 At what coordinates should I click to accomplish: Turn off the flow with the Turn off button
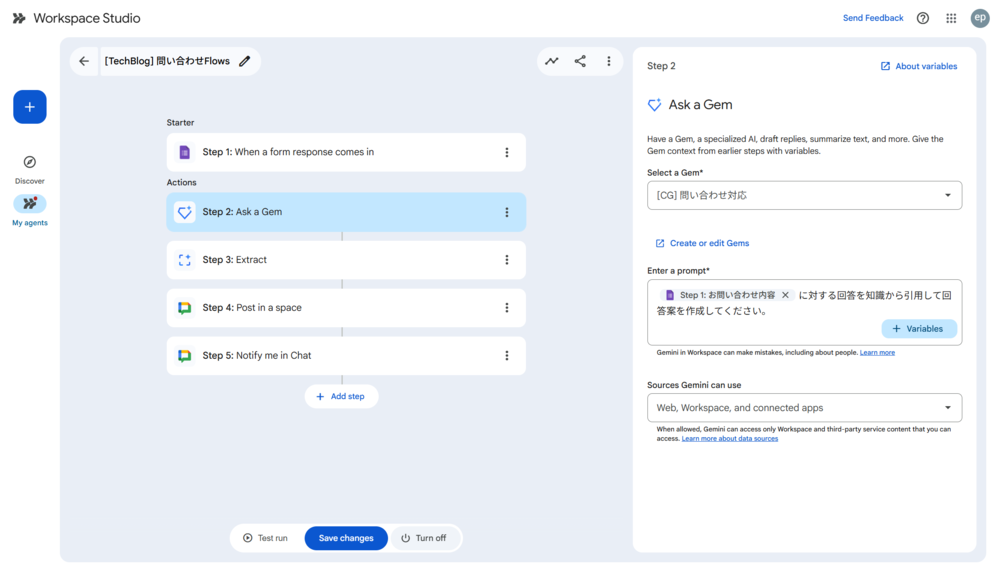point(424,538)
